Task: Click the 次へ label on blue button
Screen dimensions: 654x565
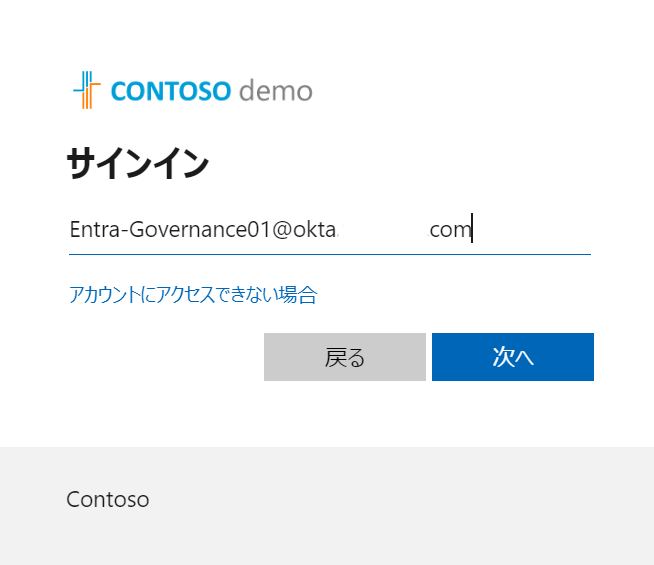Action: click(513, 357)
